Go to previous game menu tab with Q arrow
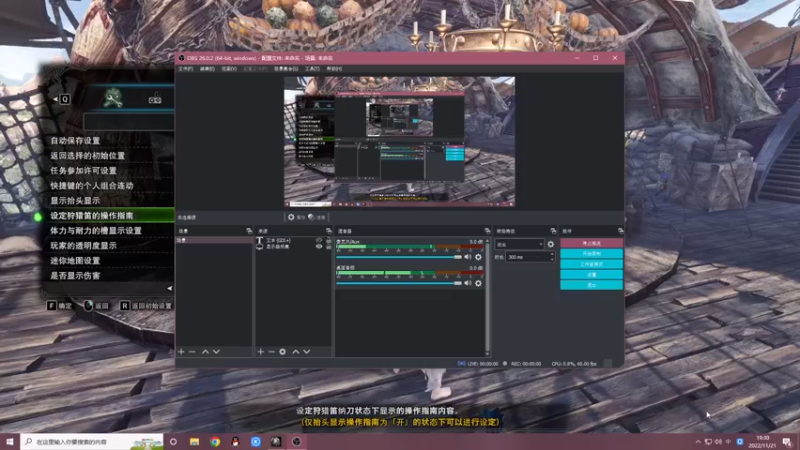This screenshot has width=800, height=450. click(56, 99)
